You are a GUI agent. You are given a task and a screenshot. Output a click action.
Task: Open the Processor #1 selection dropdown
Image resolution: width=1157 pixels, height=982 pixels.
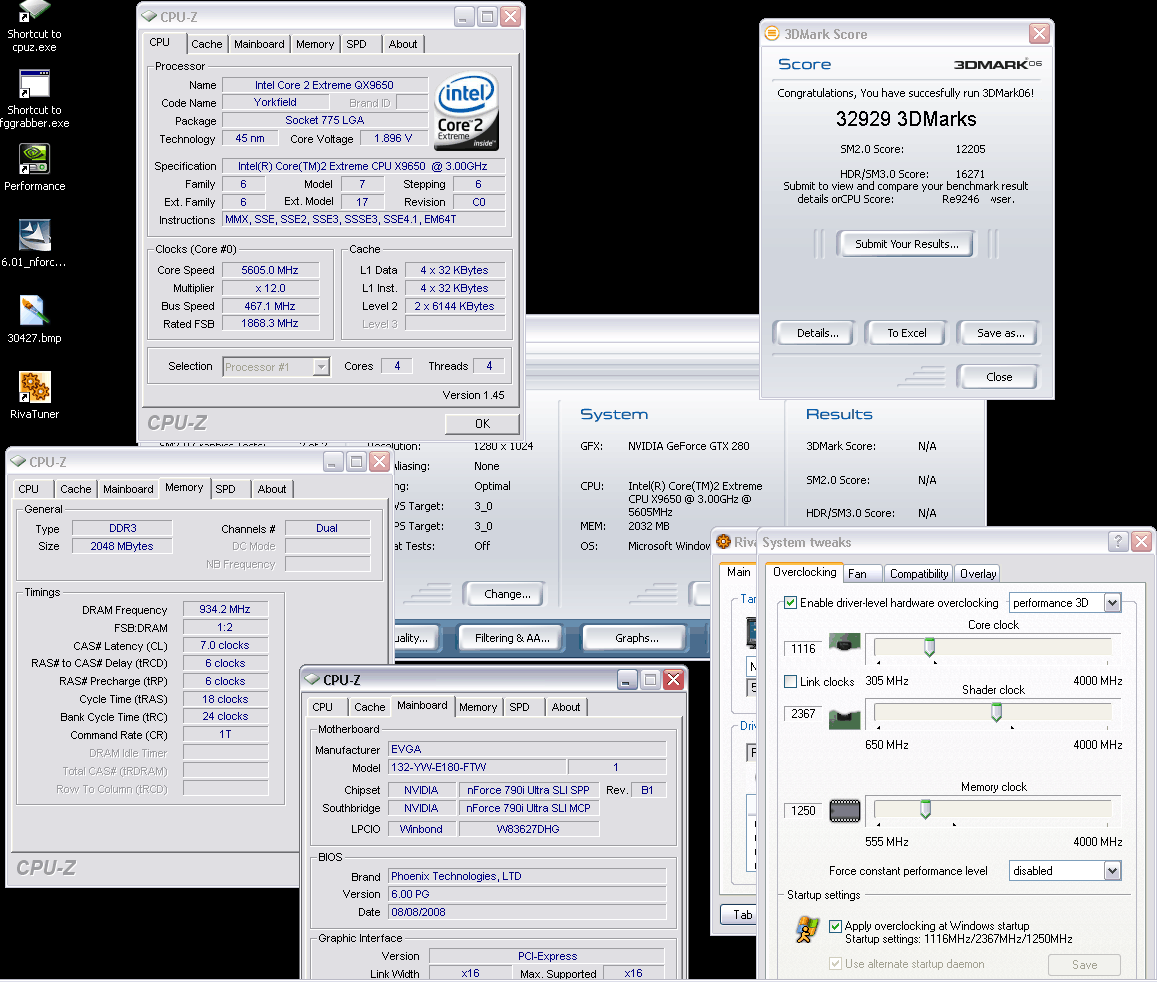(320, 367)
